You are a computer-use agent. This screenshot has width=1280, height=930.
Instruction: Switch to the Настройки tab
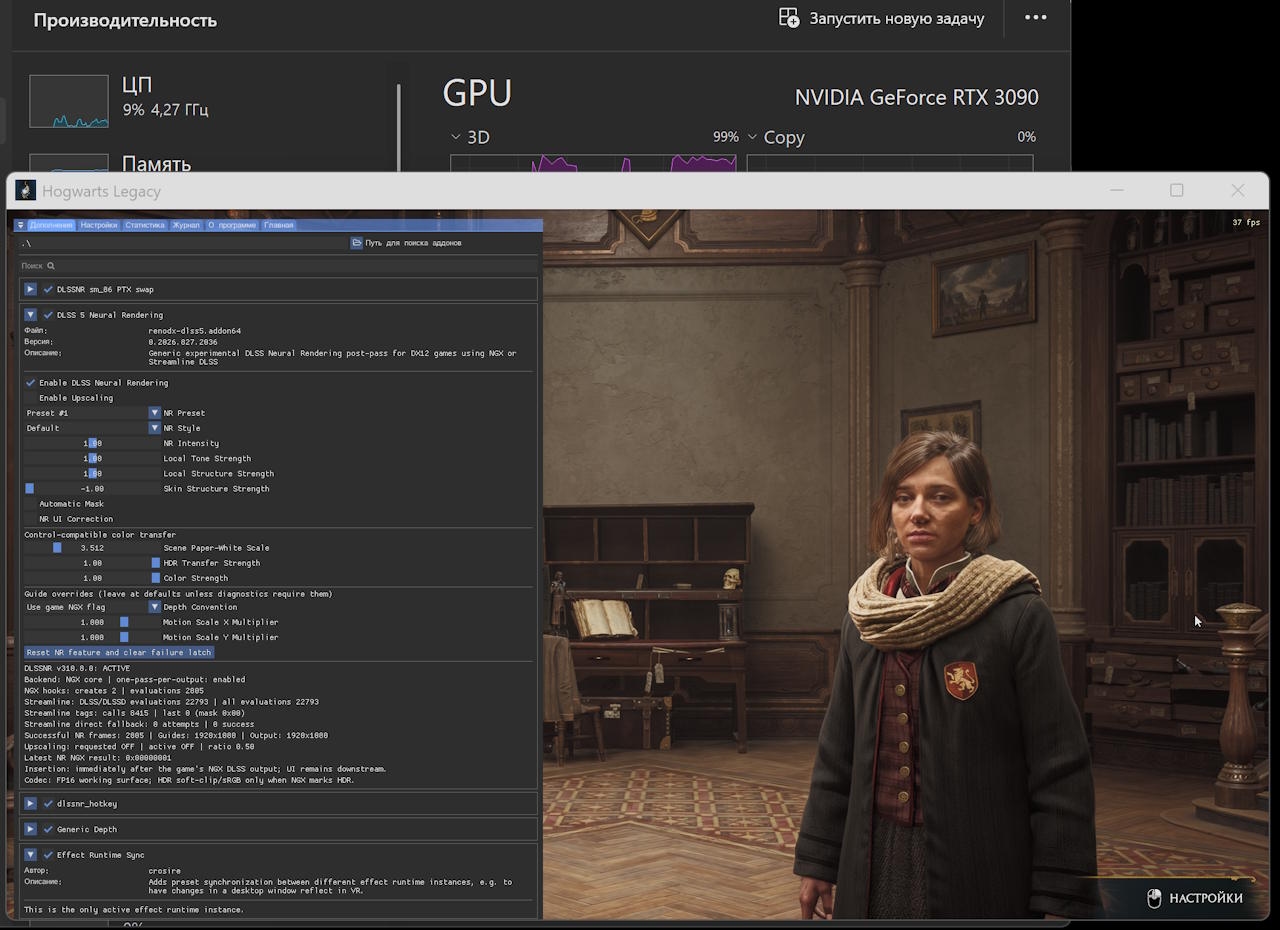[99, 225]
